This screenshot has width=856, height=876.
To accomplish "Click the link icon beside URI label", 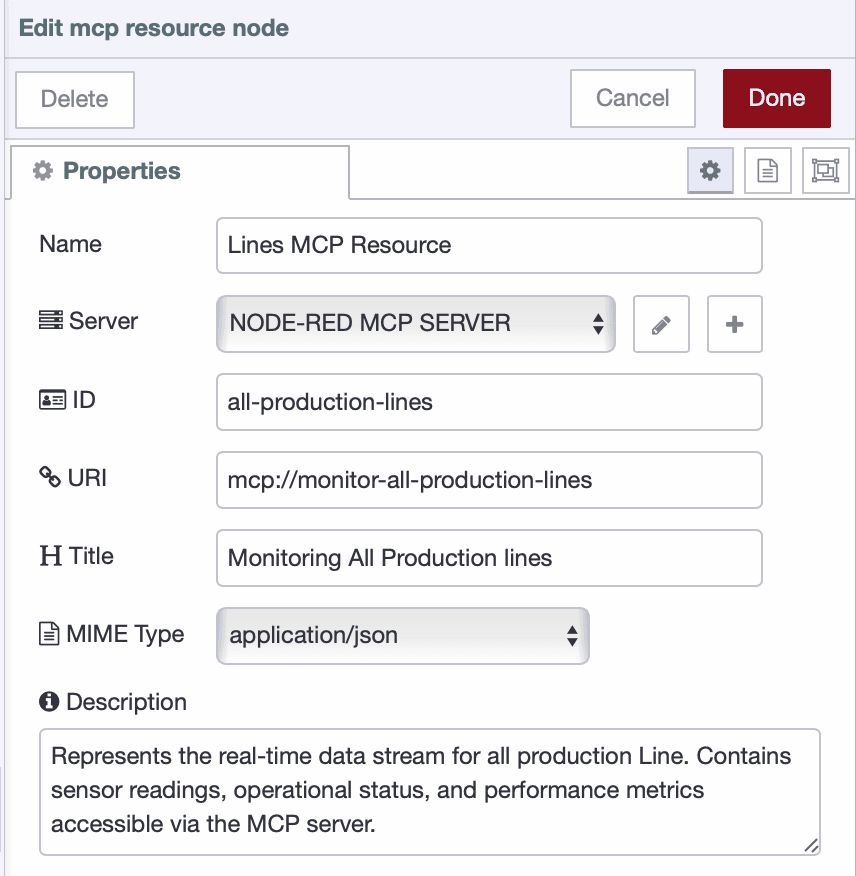I will tap(49, 477).
